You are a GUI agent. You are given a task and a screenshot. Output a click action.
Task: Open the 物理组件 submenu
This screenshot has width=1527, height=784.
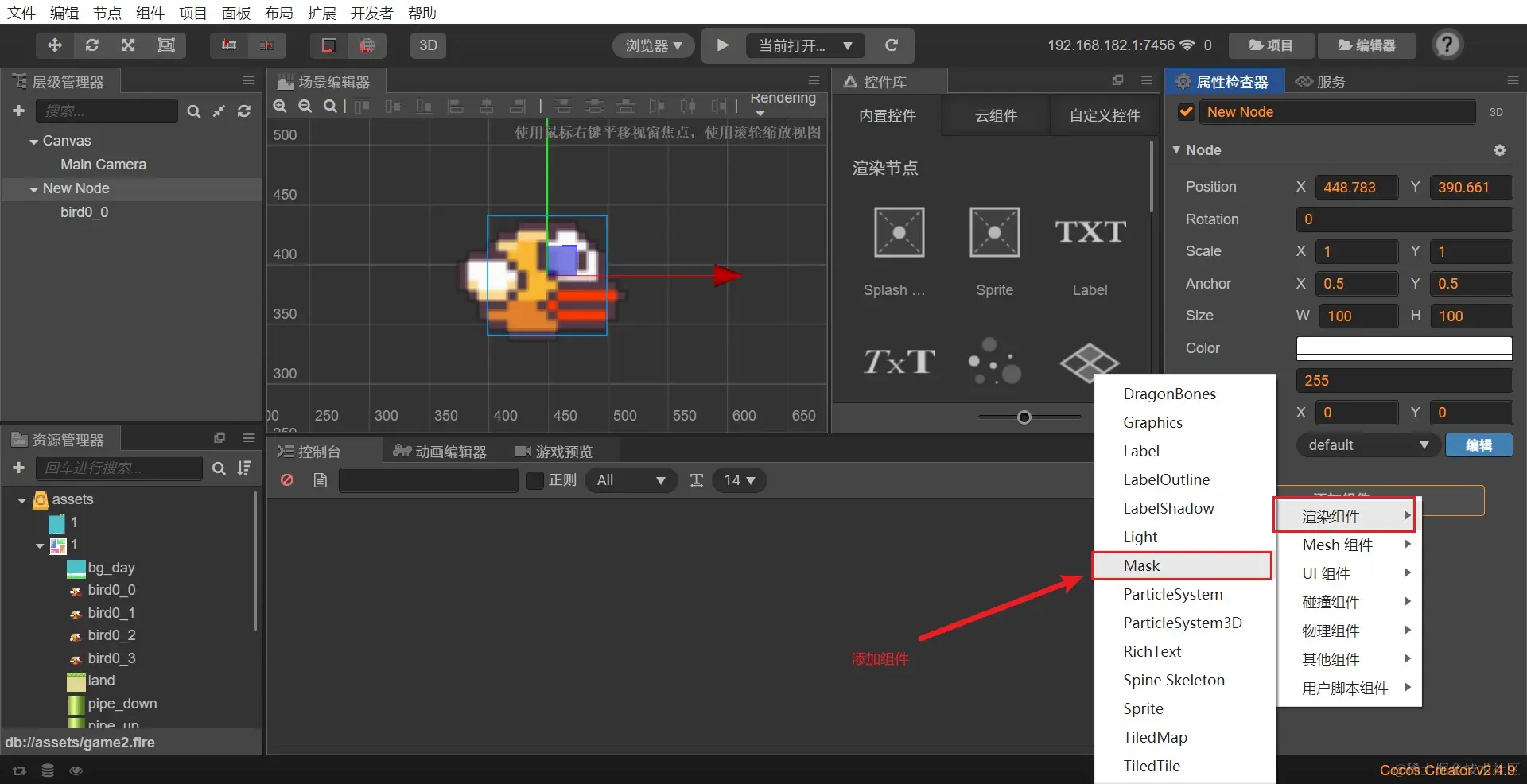pyautogui.click(x=1349, y=631)
